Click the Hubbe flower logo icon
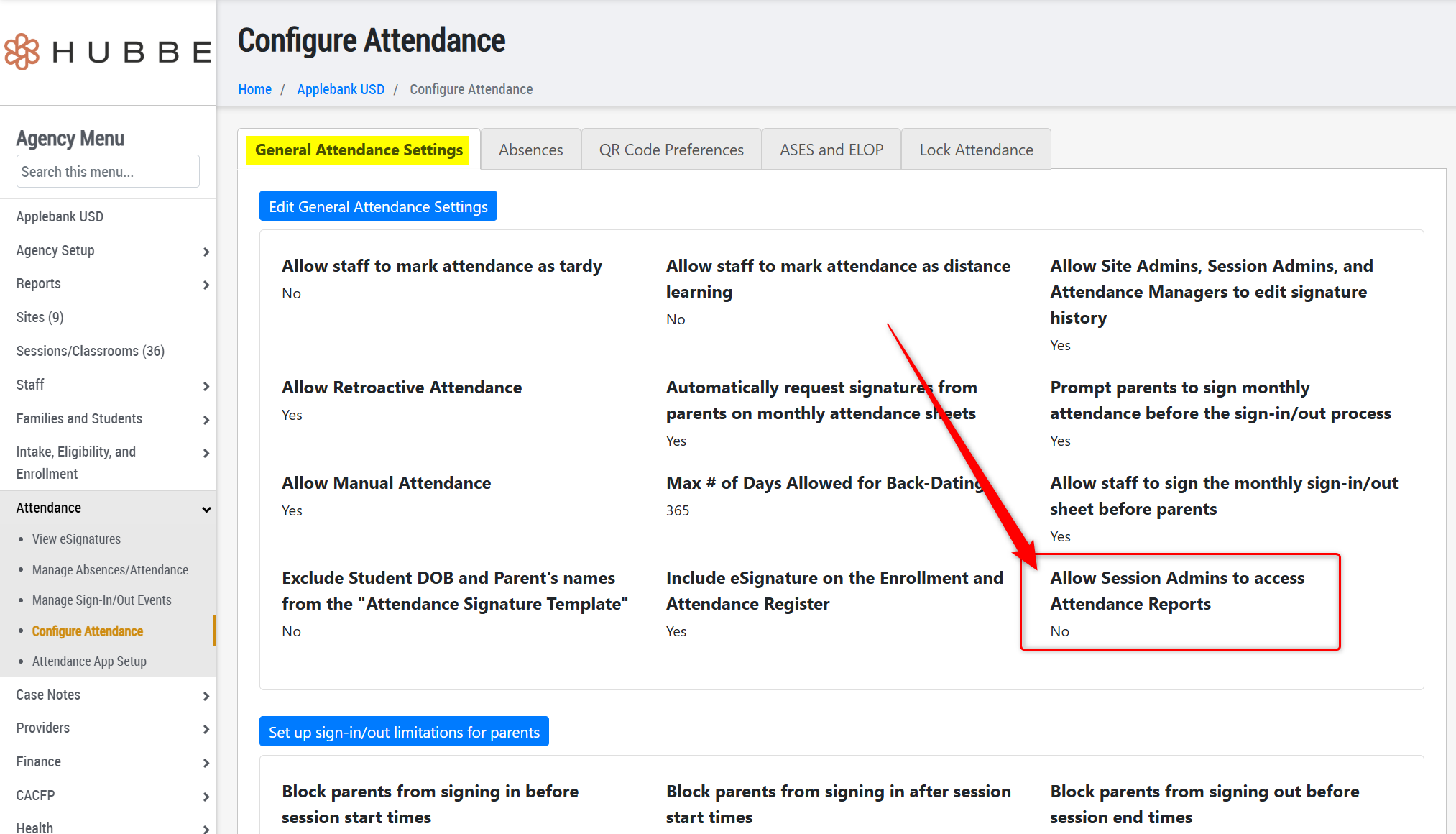Image resolution: width=1456 pixels, height=834 pixels. tap(22, 52)
